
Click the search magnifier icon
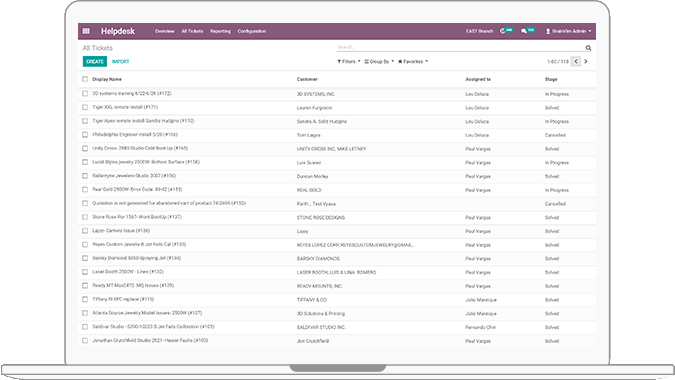(x=588, y=48)
